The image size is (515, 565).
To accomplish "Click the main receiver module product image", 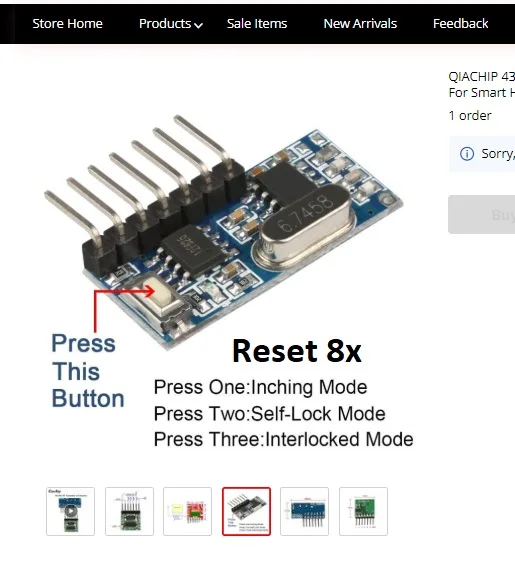I will 223,231.
